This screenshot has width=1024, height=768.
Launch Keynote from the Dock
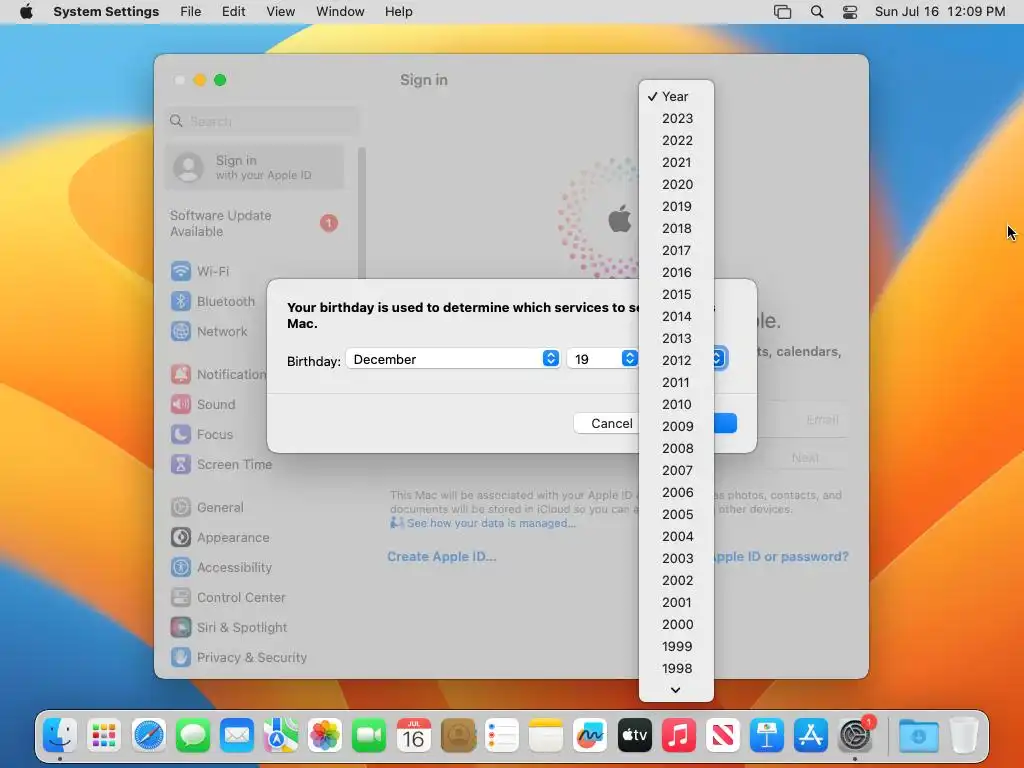point(767,735)
